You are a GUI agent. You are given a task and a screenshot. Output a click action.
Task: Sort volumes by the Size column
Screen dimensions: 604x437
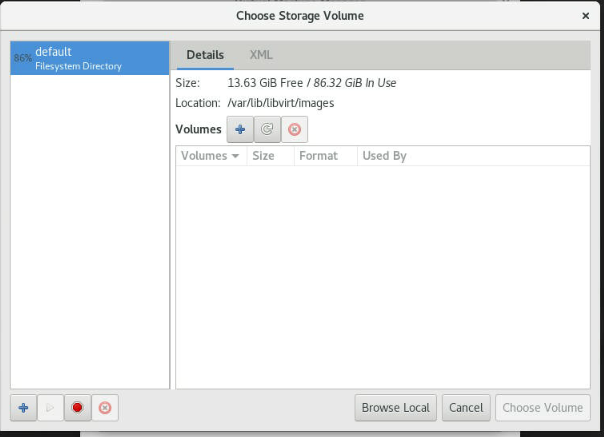[264, 156]
